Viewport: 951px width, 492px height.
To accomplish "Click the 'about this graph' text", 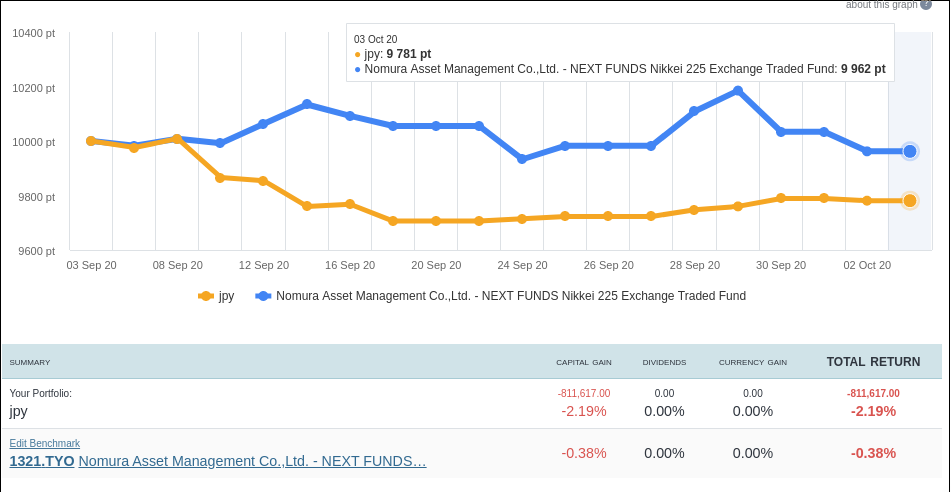I will click(881, 5).
